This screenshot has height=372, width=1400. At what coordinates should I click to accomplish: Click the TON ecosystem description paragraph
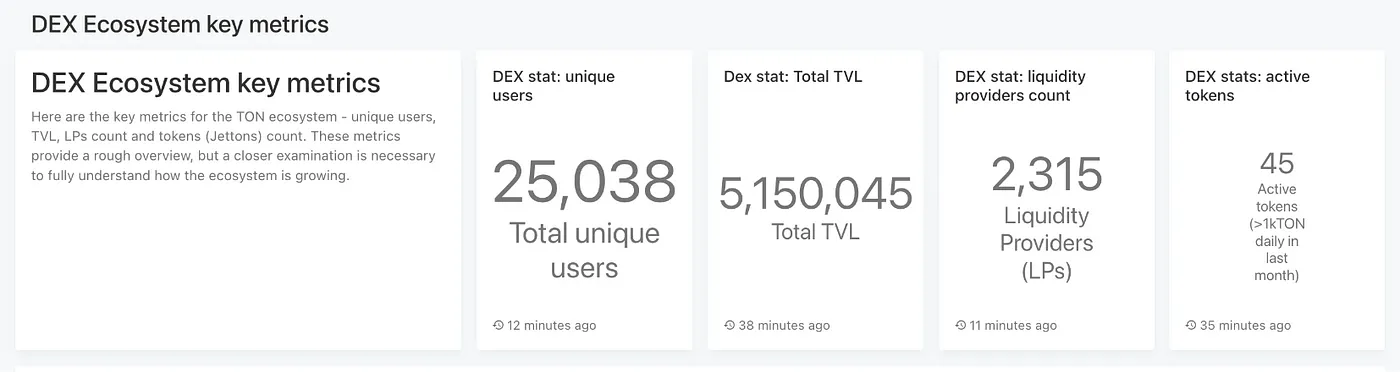click(x=234, y=146)
